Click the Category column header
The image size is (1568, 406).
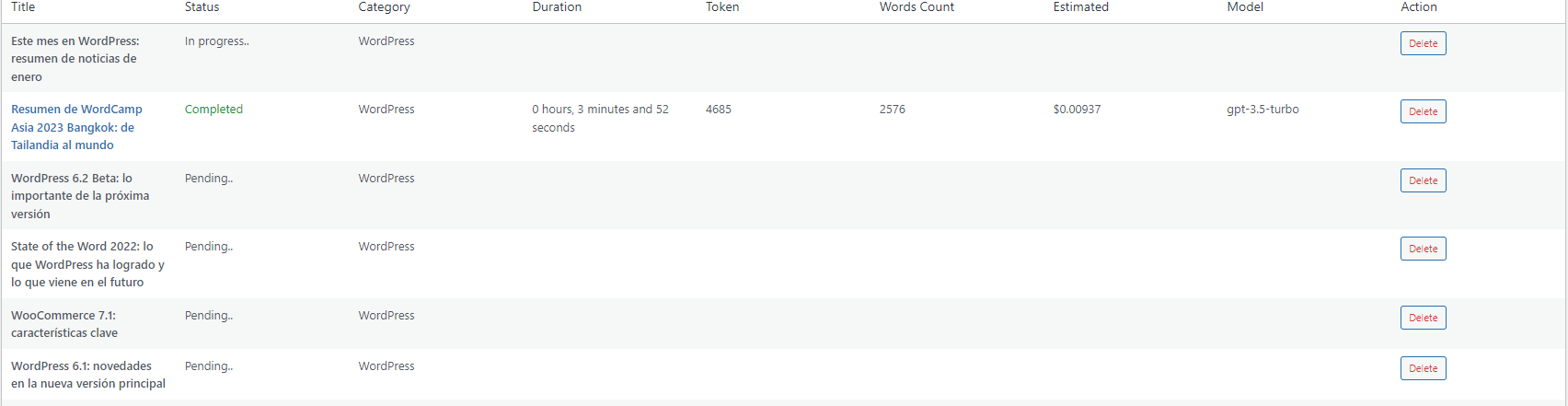click(x=384, y=7)
